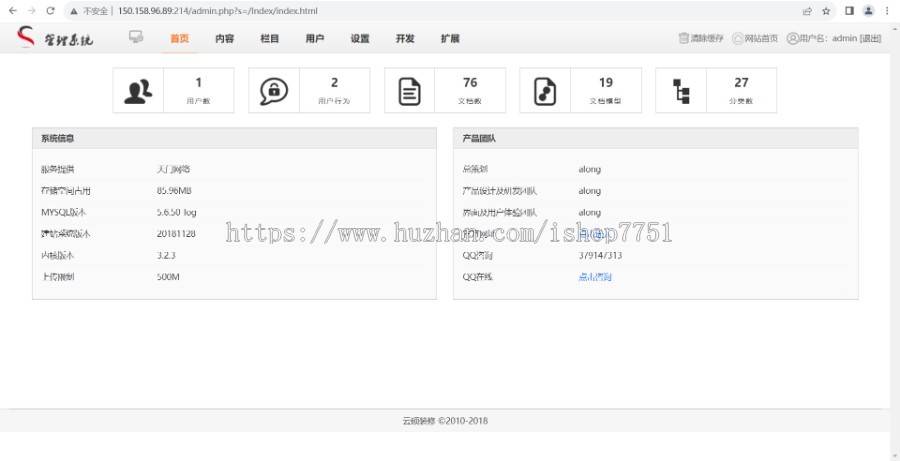Click the monitor icon in navbar
900x461 pixels.
136,37
